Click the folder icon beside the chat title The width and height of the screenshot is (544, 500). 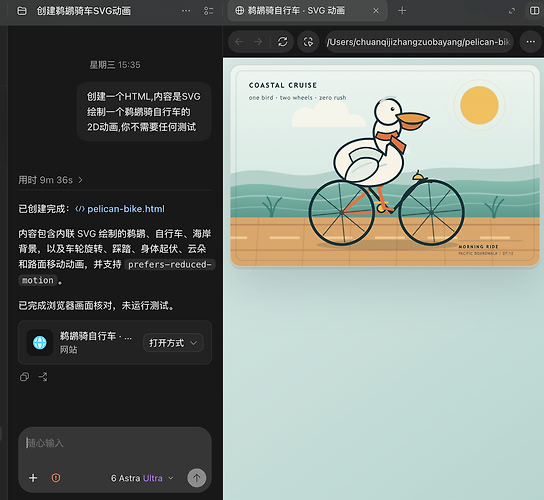(22, 11)
